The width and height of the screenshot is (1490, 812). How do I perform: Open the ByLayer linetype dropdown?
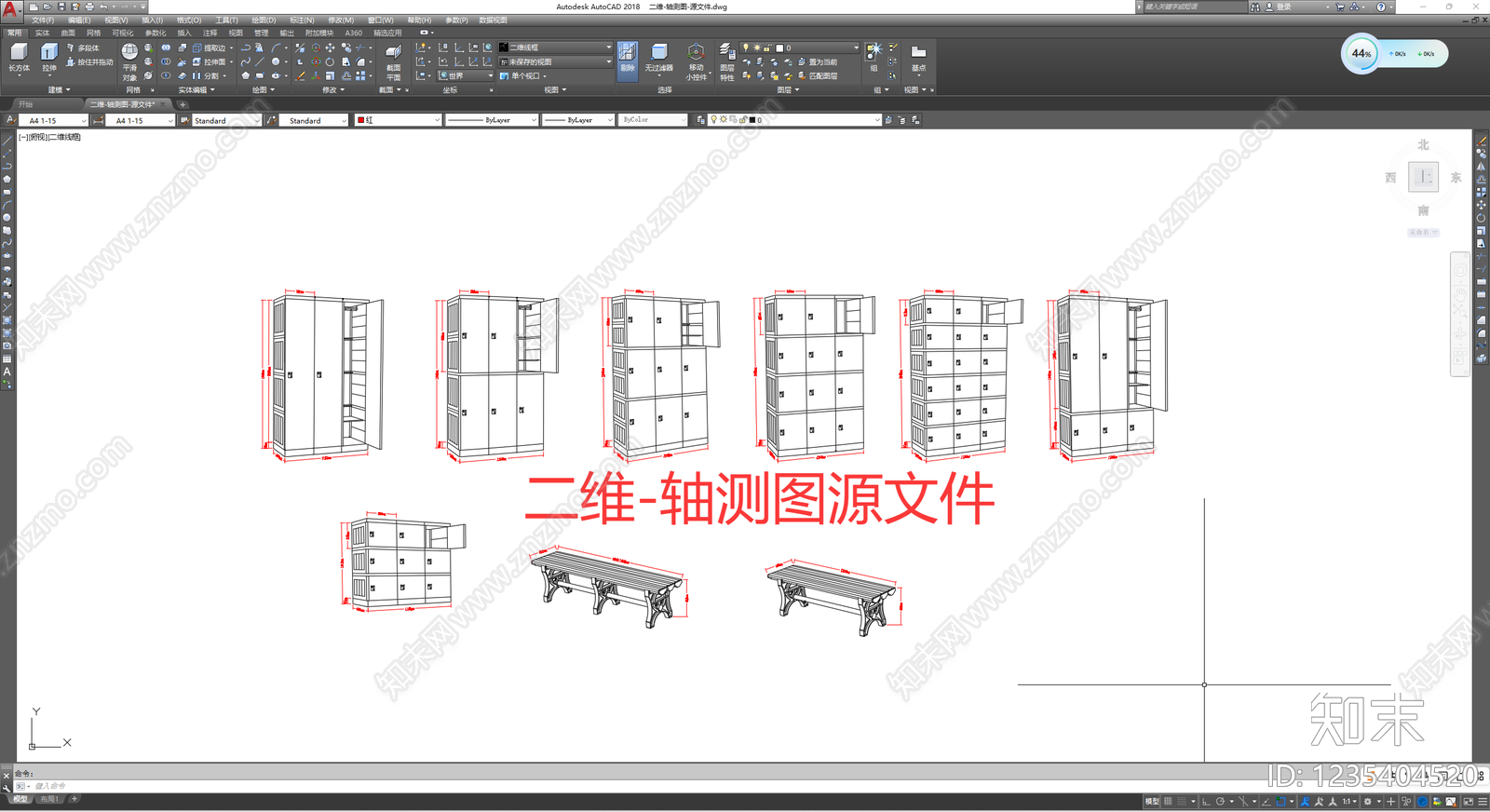click(492, 120)
